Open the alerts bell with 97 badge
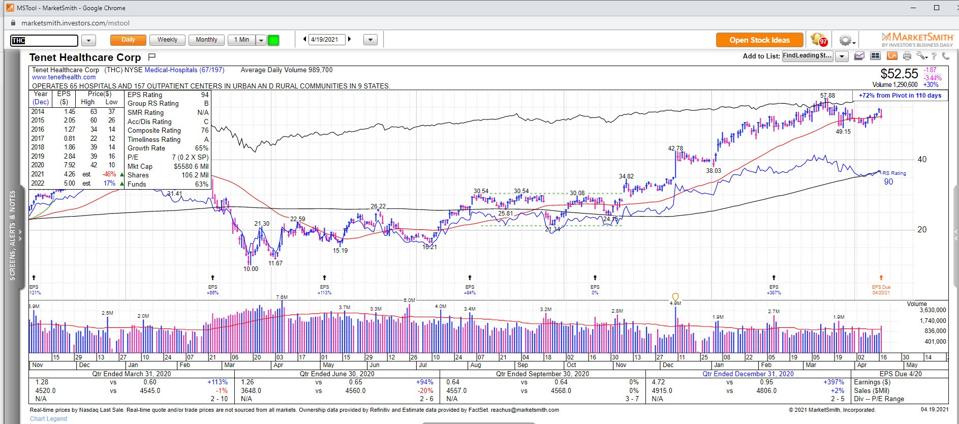 [818, 40]
